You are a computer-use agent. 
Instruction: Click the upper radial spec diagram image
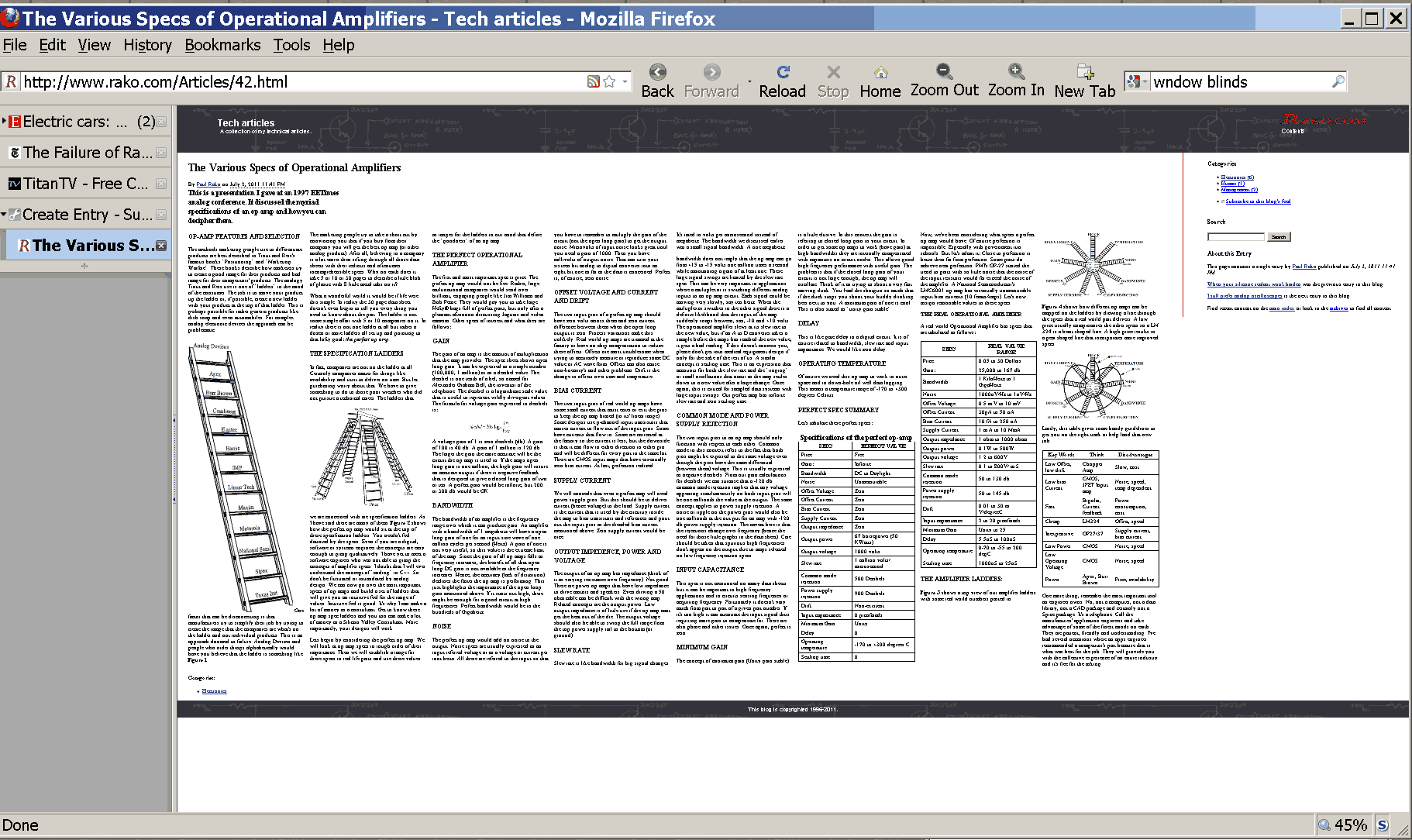1093,264
